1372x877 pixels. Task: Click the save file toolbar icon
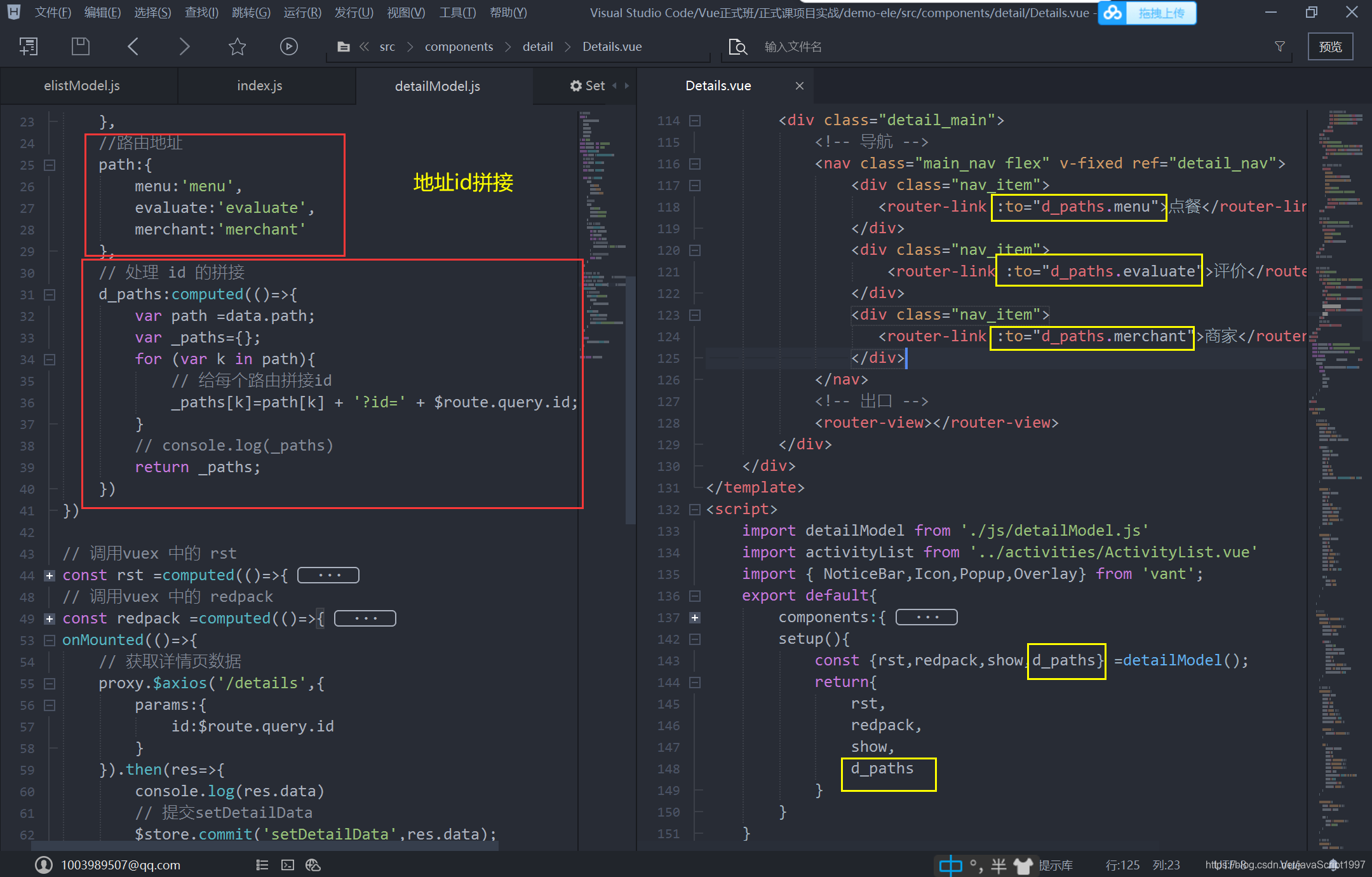[x=81, y=46]
